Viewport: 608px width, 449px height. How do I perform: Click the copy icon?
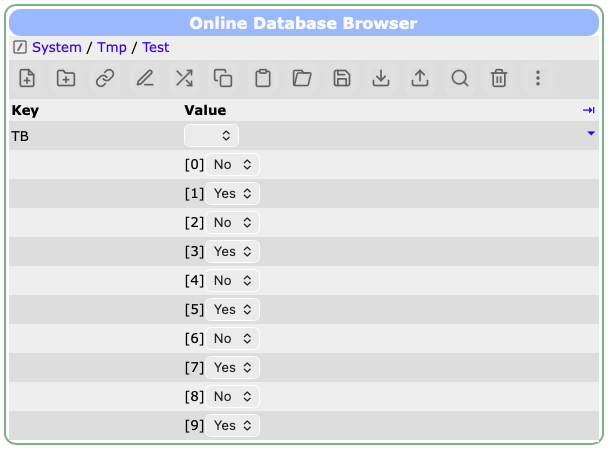coord(223,78)
